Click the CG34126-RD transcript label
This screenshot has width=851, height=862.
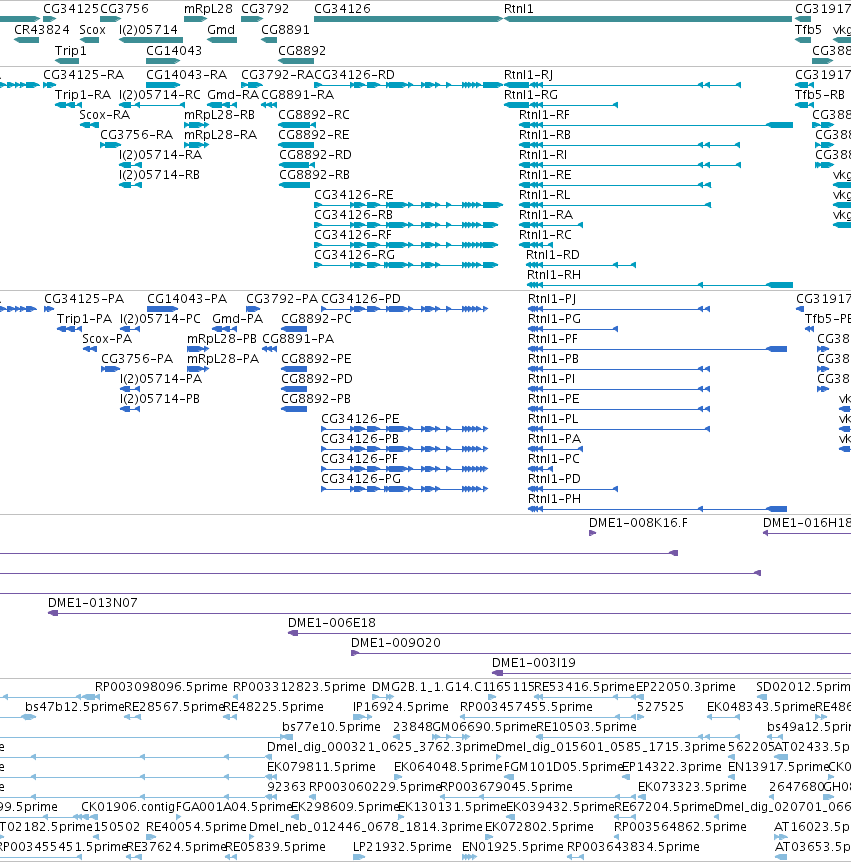tap(355, 75)
